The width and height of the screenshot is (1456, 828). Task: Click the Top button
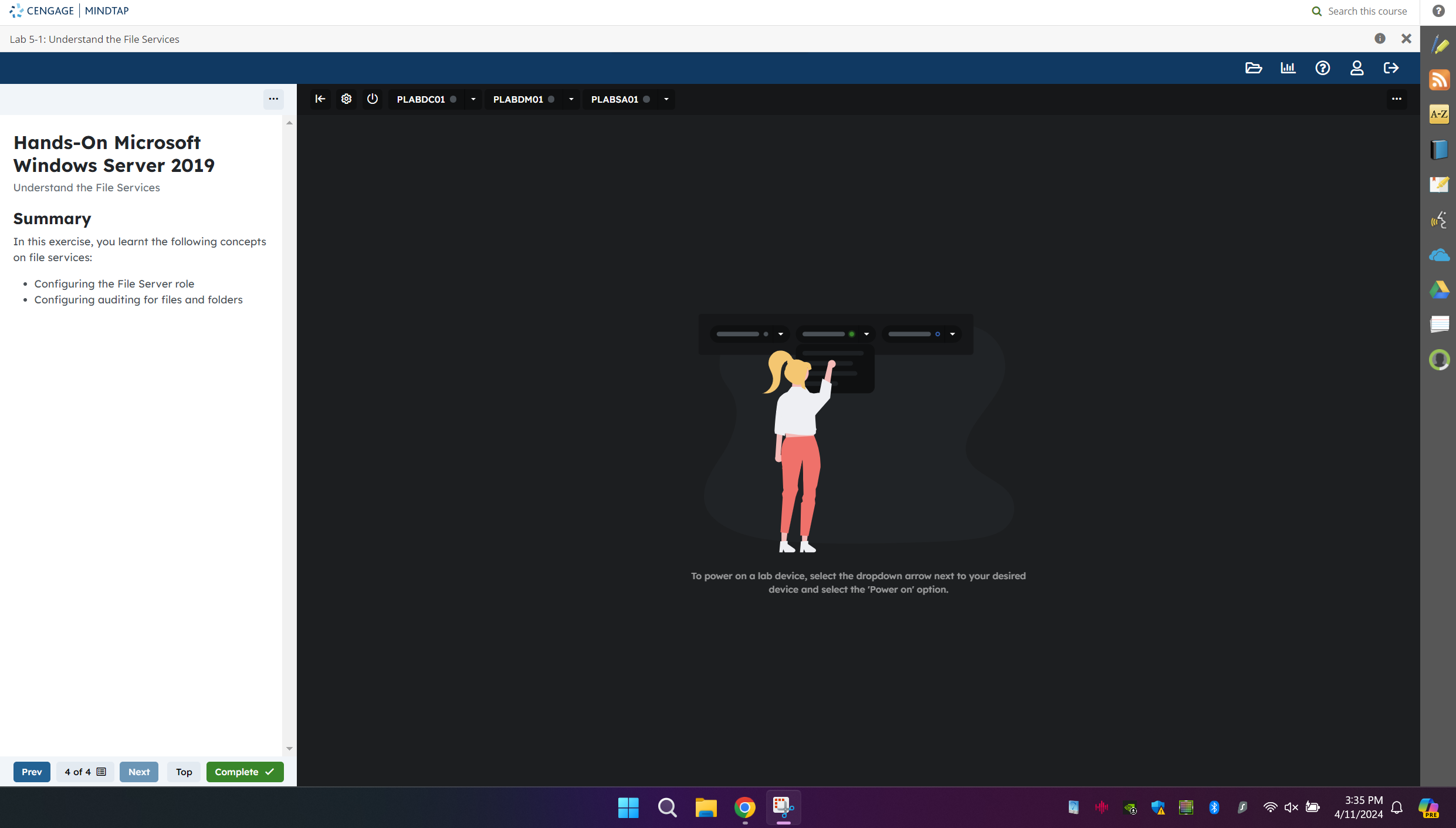coord(184,772)
